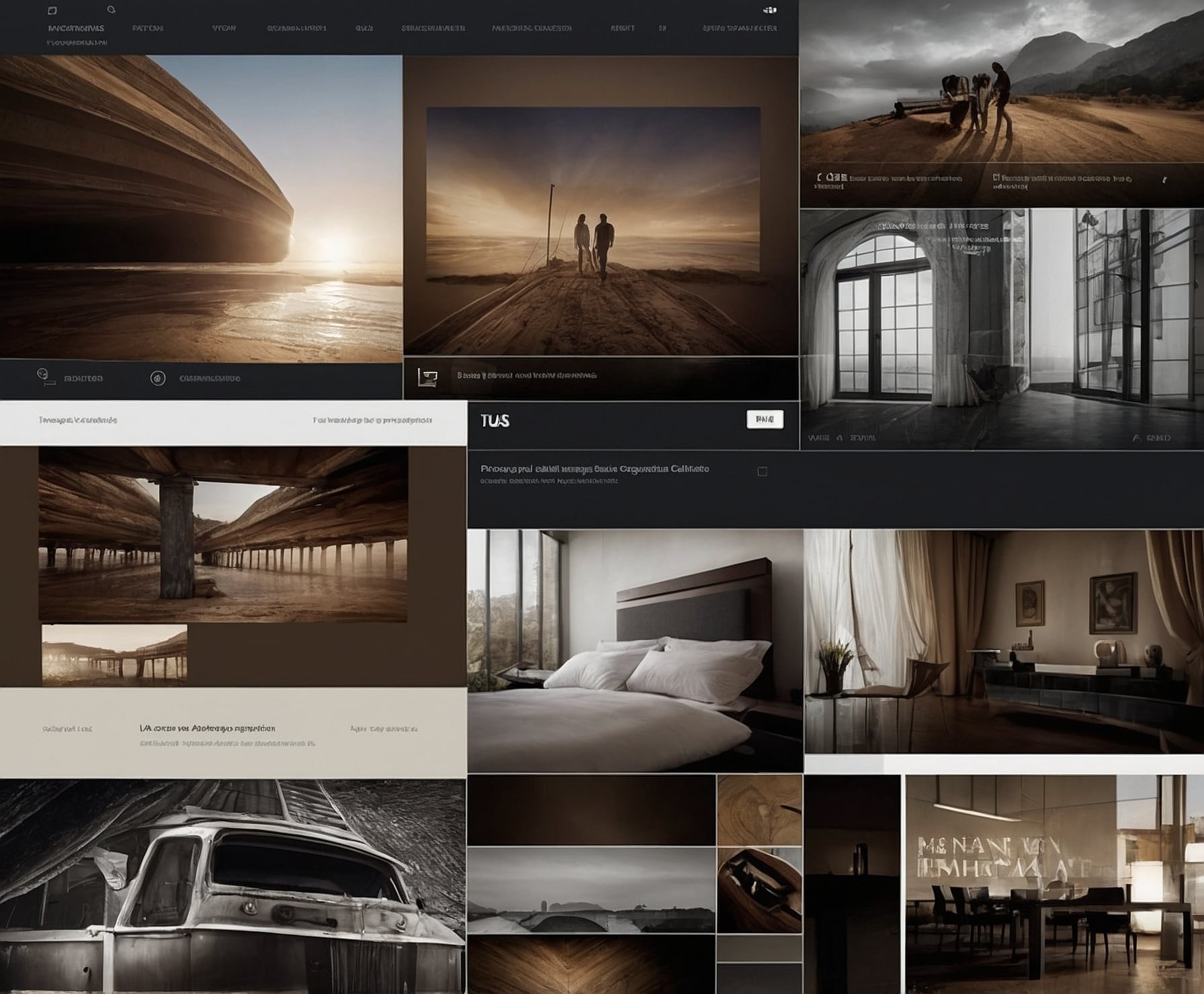Select the dark brown color swatch above the gray landscape
Image resolution: width=1204 pixels, height=994 pixels.
point(591,810)
